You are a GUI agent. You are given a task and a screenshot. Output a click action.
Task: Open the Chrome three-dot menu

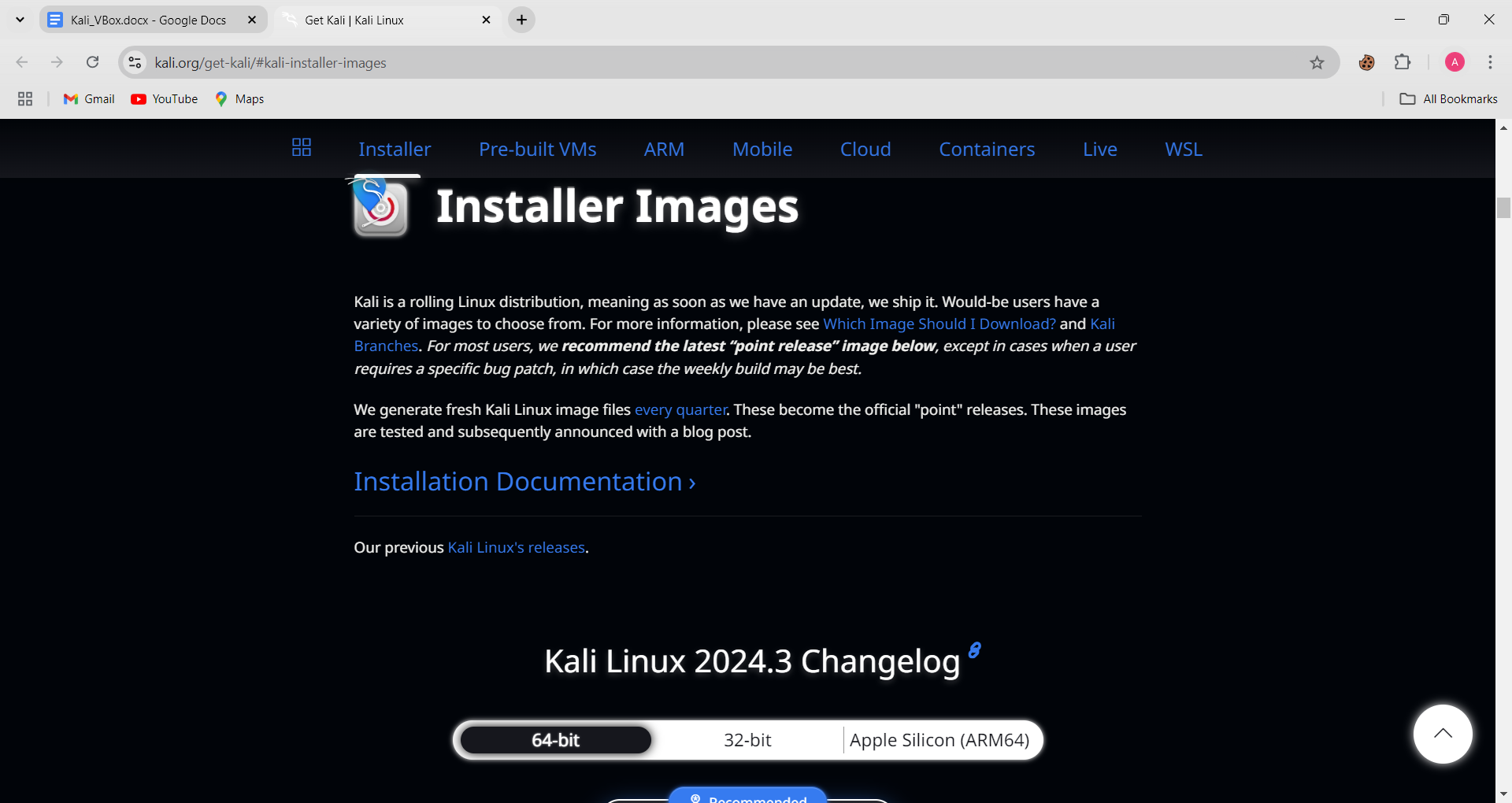1490,62
